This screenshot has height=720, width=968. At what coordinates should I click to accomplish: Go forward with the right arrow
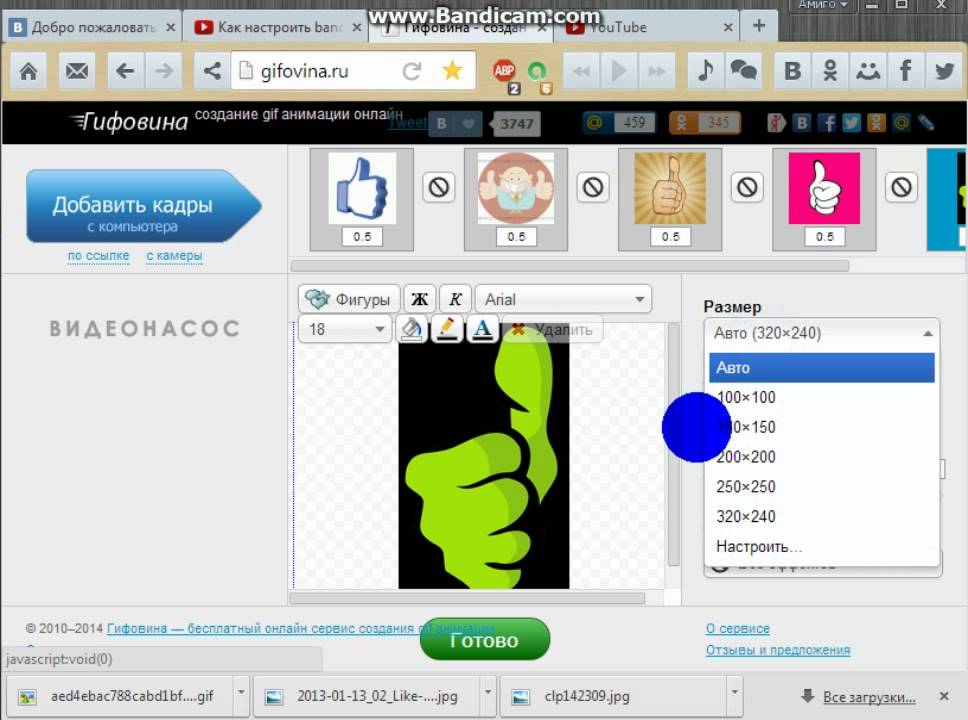(164, 71)
